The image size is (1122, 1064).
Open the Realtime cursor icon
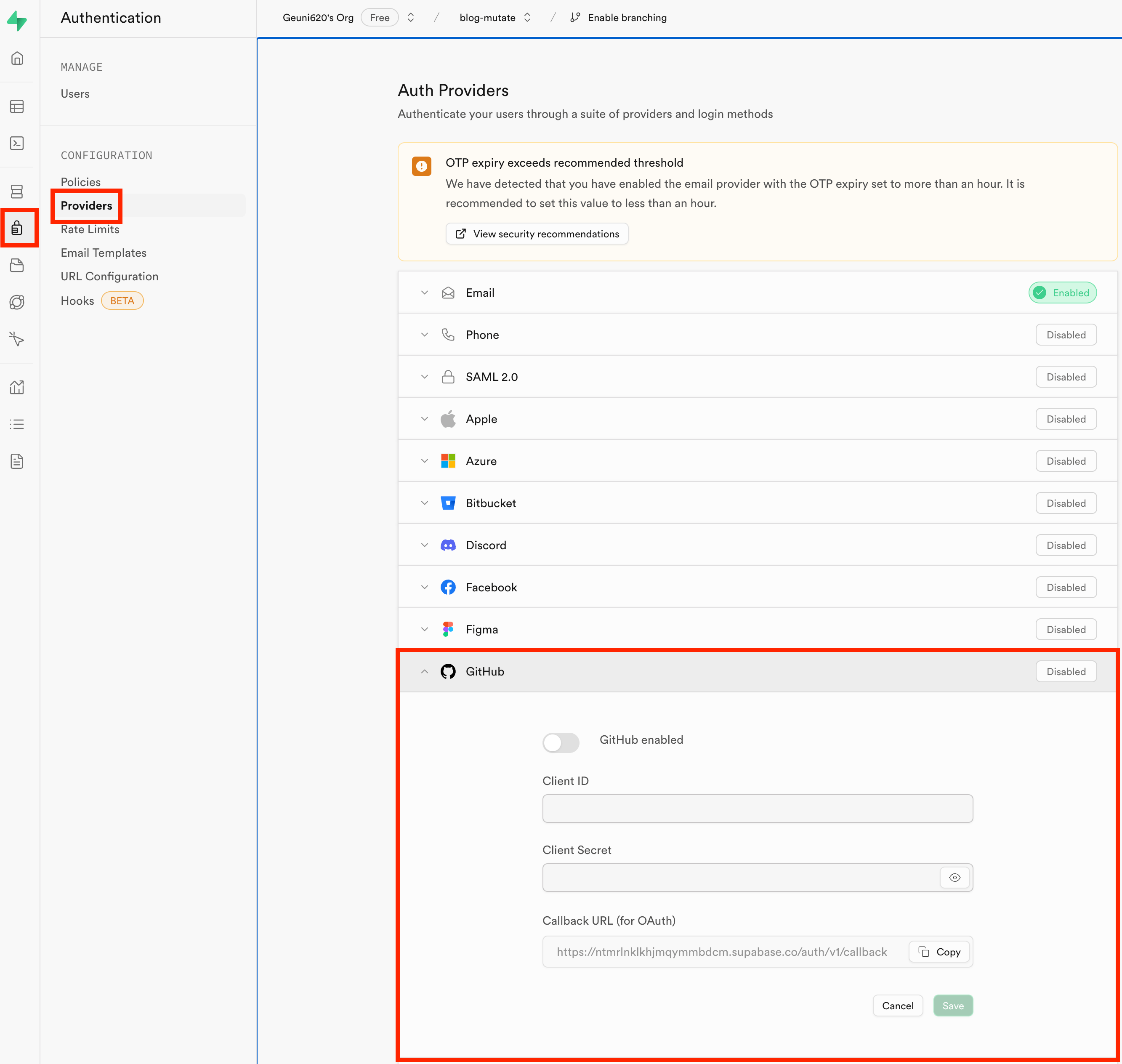(x=17, y=339)
